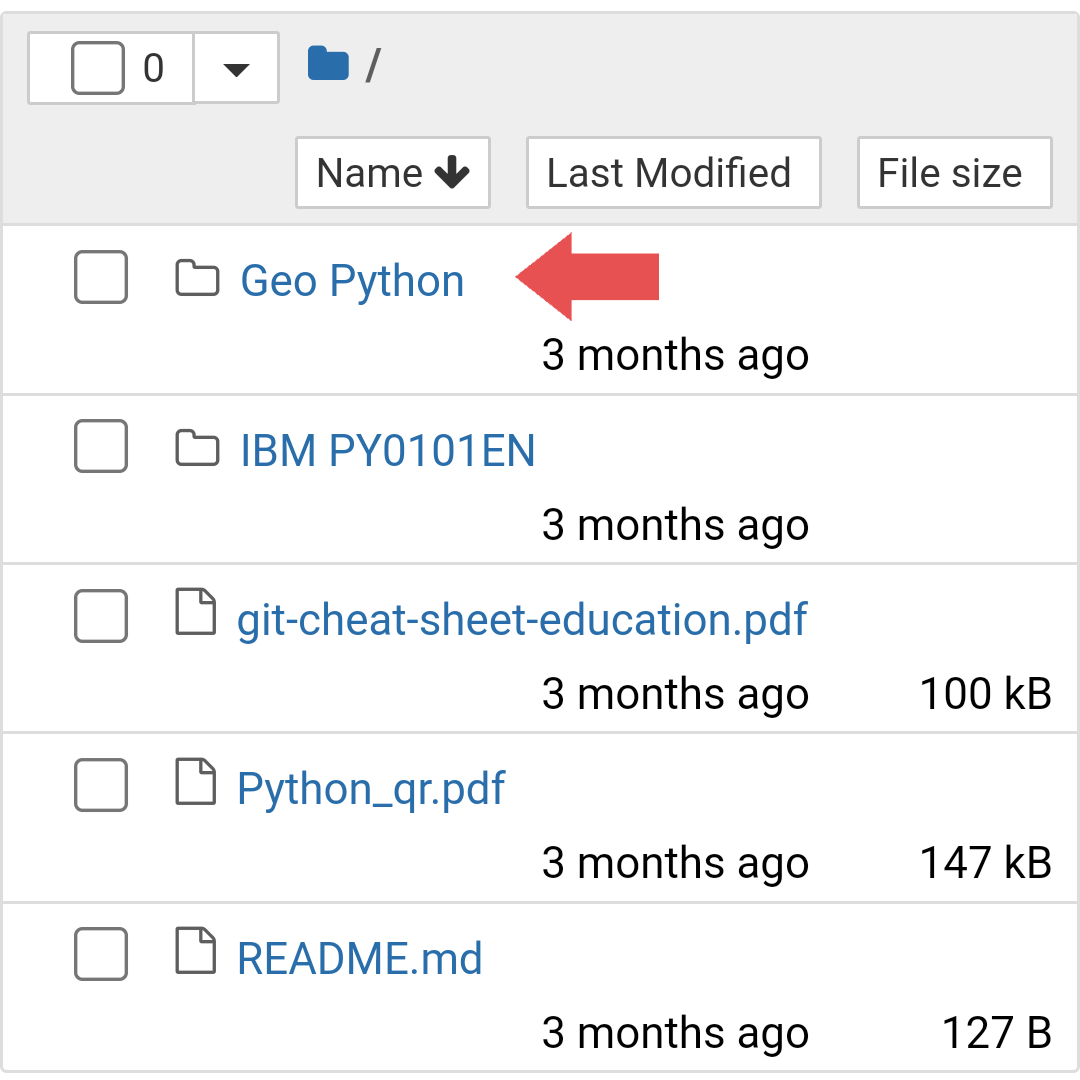Click the folder icon next to Geo Python
Screen dimensions: 1080x1080
(x=197, y=280)
